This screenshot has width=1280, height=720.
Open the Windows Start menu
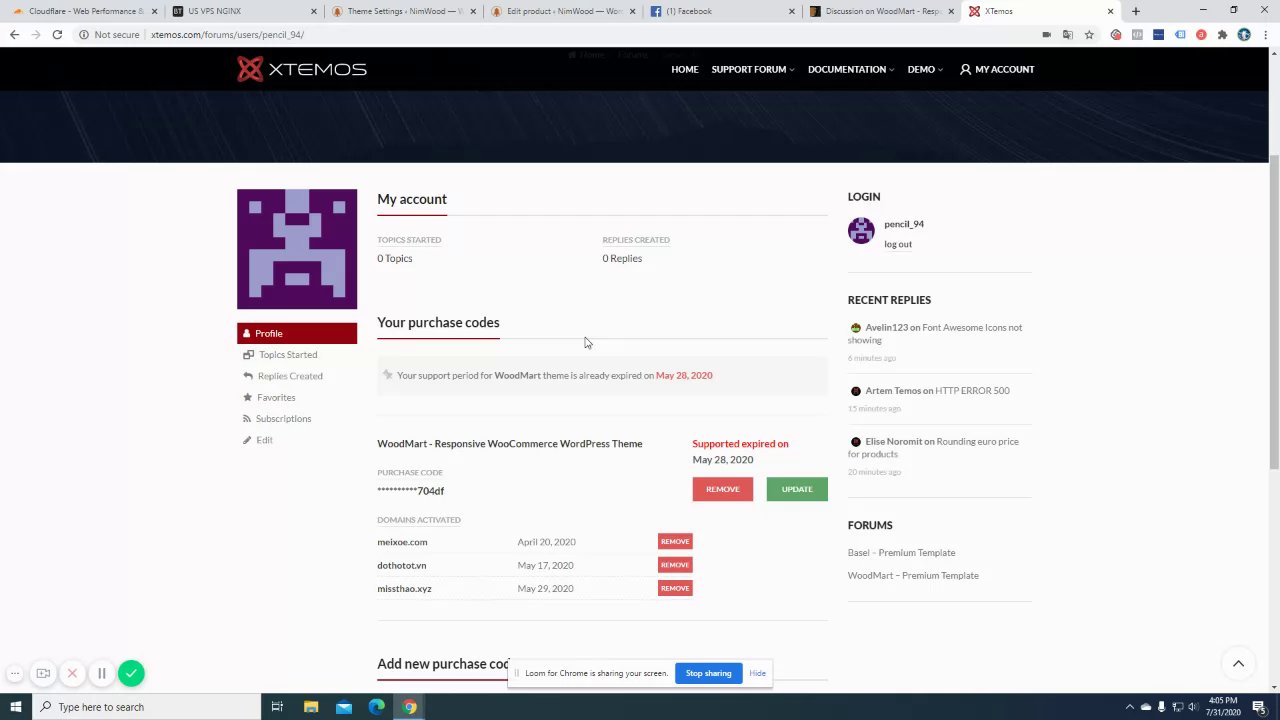[x=15, y=707]
